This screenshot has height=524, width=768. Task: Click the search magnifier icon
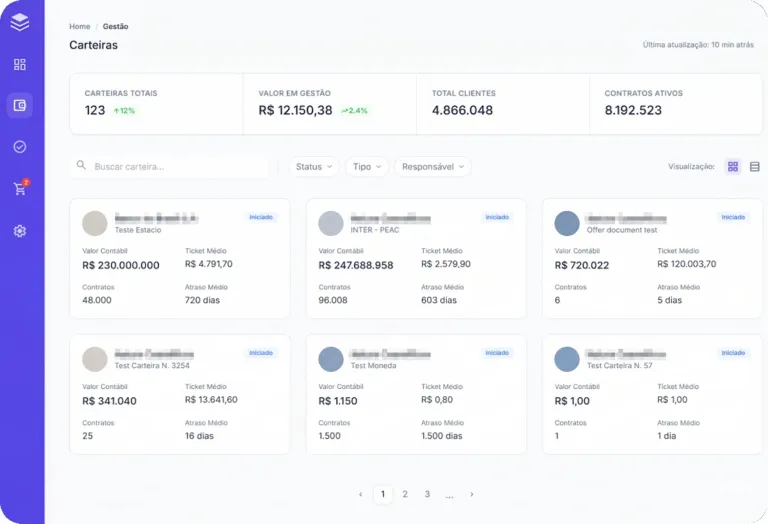pos(81,165)
